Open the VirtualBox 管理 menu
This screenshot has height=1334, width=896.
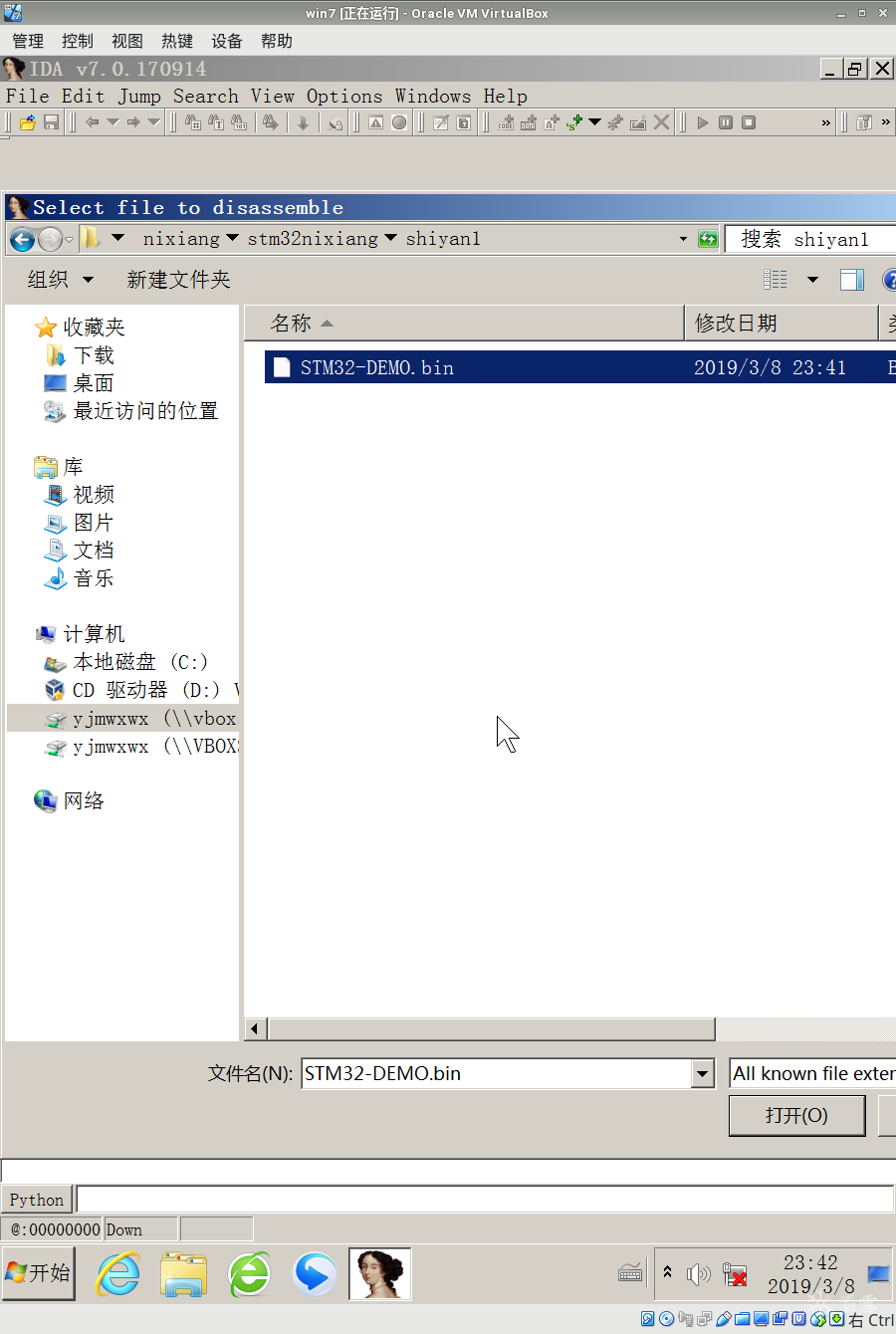(x=28, y=41)
